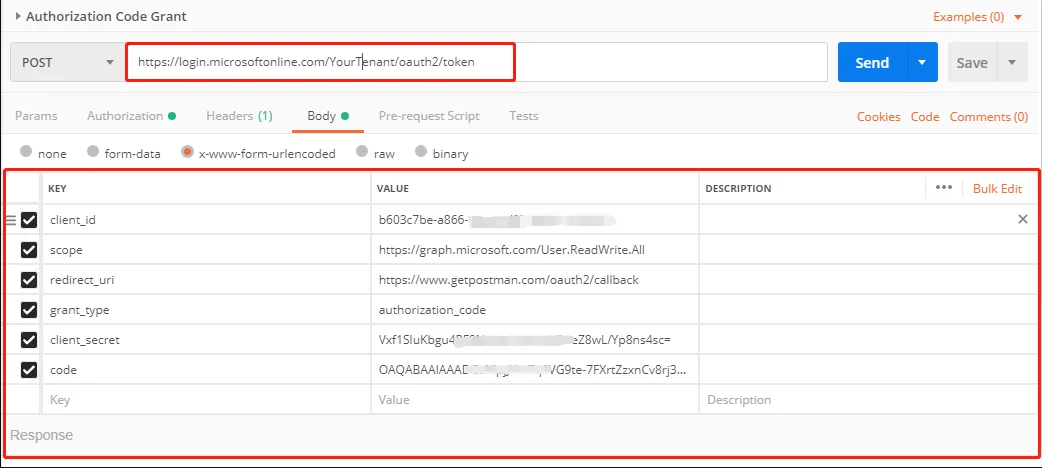Click the client_secret value starting Vxf1SIuKbgu
The height and width of the screenshot is (468, 1042).
(x=535, y=340)
